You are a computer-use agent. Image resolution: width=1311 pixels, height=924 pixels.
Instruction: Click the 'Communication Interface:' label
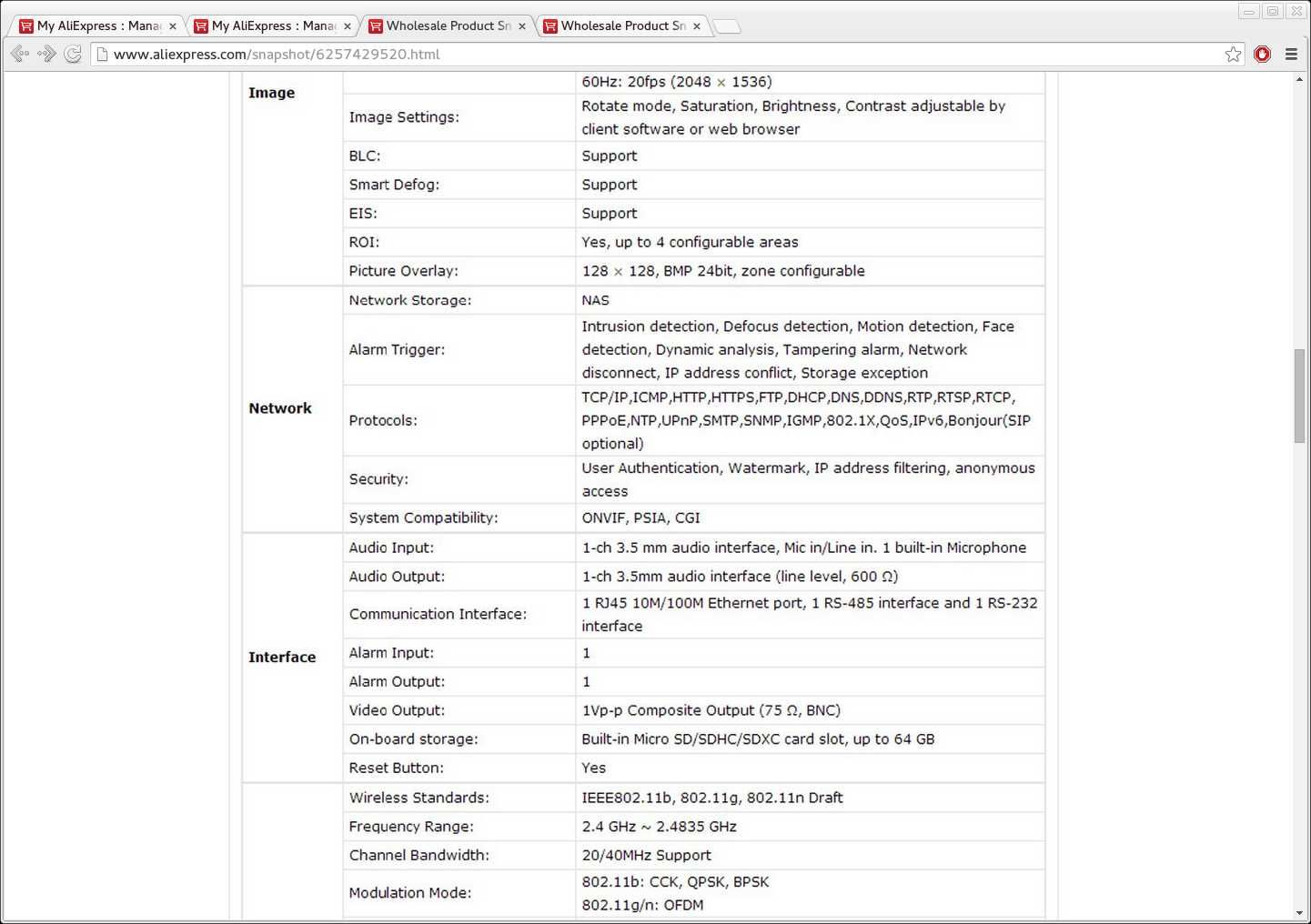[438, 614]
